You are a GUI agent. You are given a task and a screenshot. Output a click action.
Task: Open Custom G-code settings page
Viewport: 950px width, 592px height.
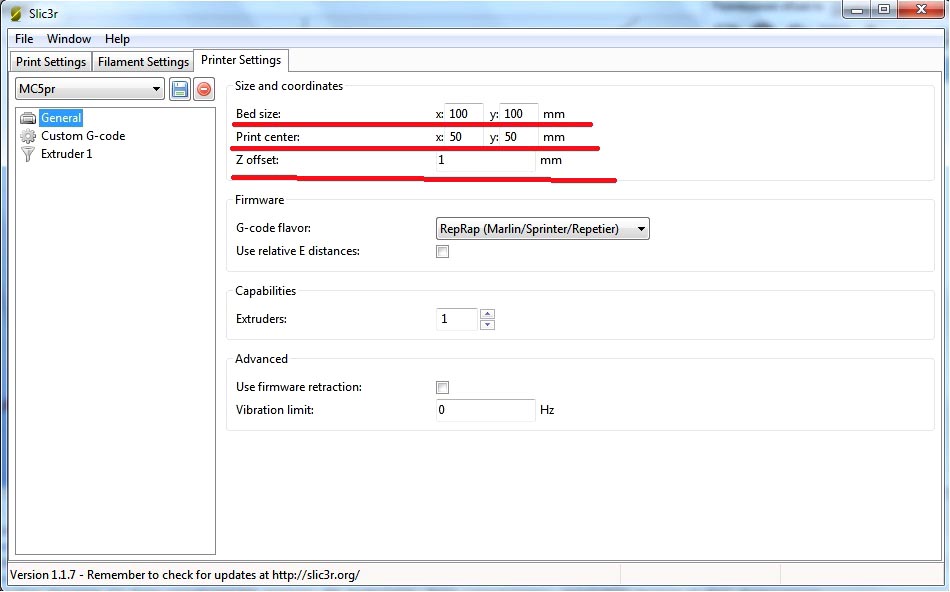tap(83, 136)
